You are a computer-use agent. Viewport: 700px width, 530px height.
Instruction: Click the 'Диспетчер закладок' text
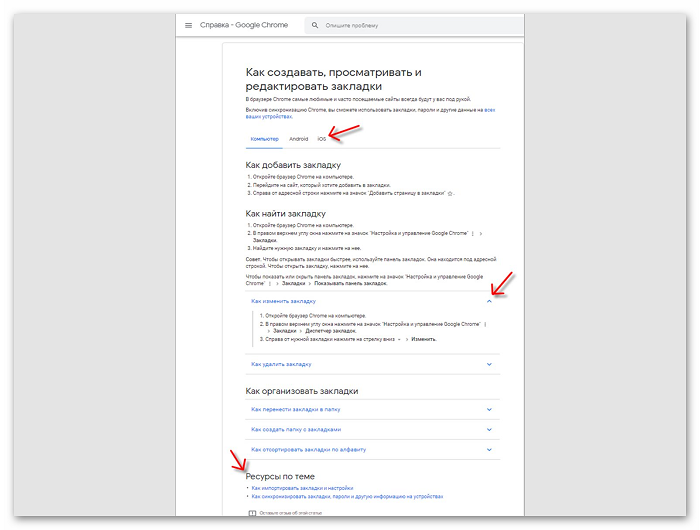coord(330,331)
